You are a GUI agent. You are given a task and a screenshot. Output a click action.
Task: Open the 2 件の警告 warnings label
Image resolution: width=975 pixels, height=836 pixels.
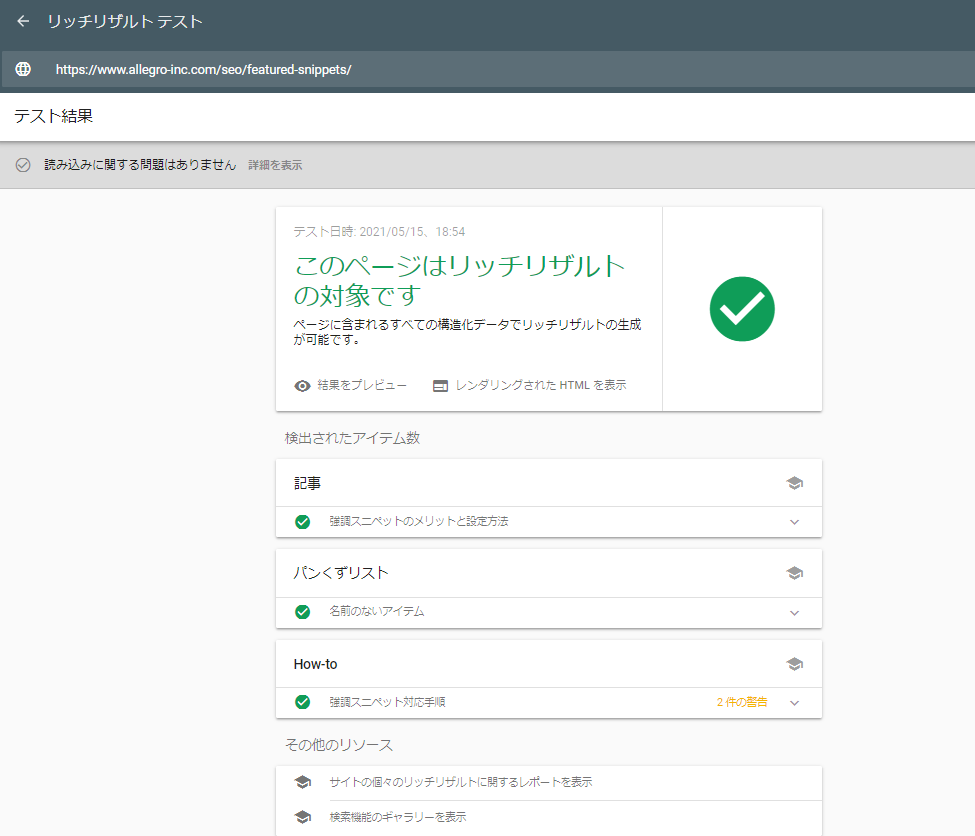(742, 703)
